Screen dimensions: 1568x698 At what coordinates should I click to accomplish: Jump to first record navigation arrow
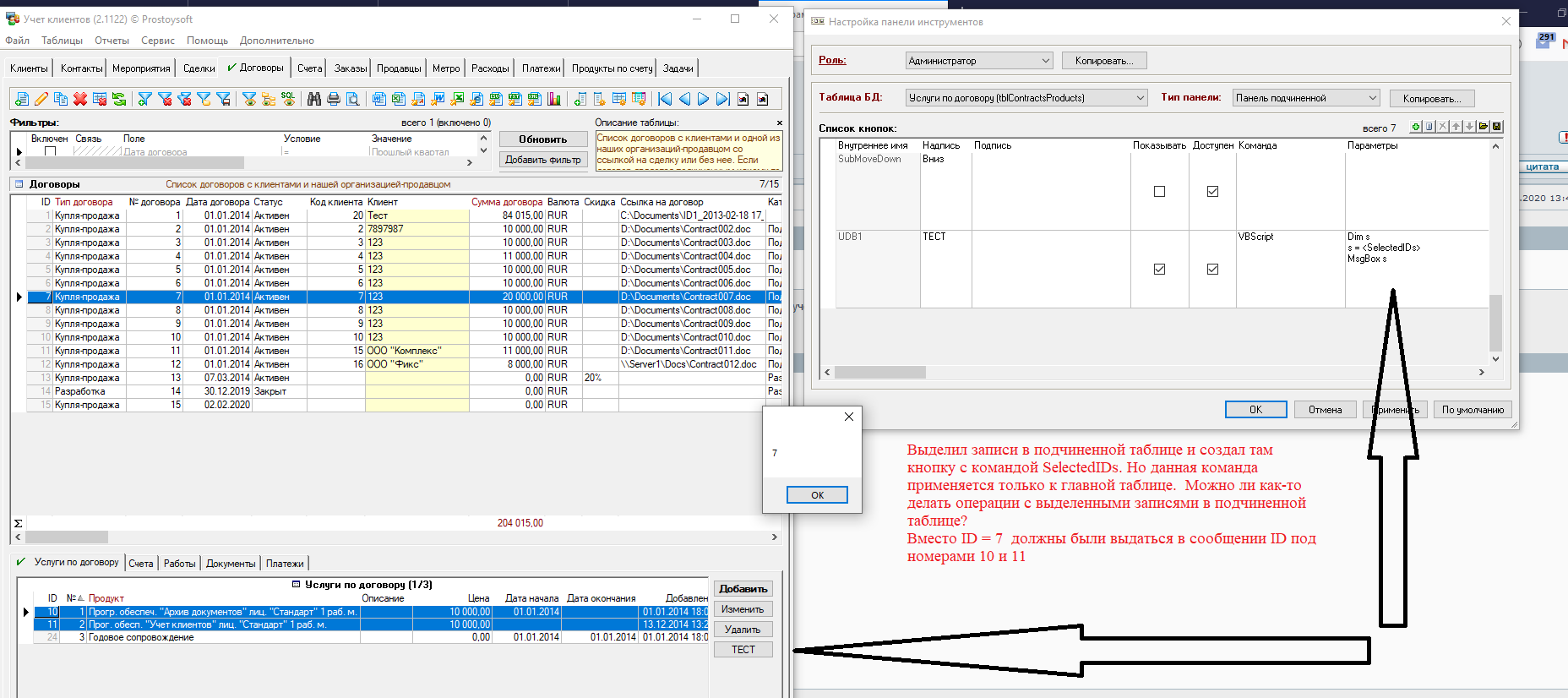click(665, 99)
